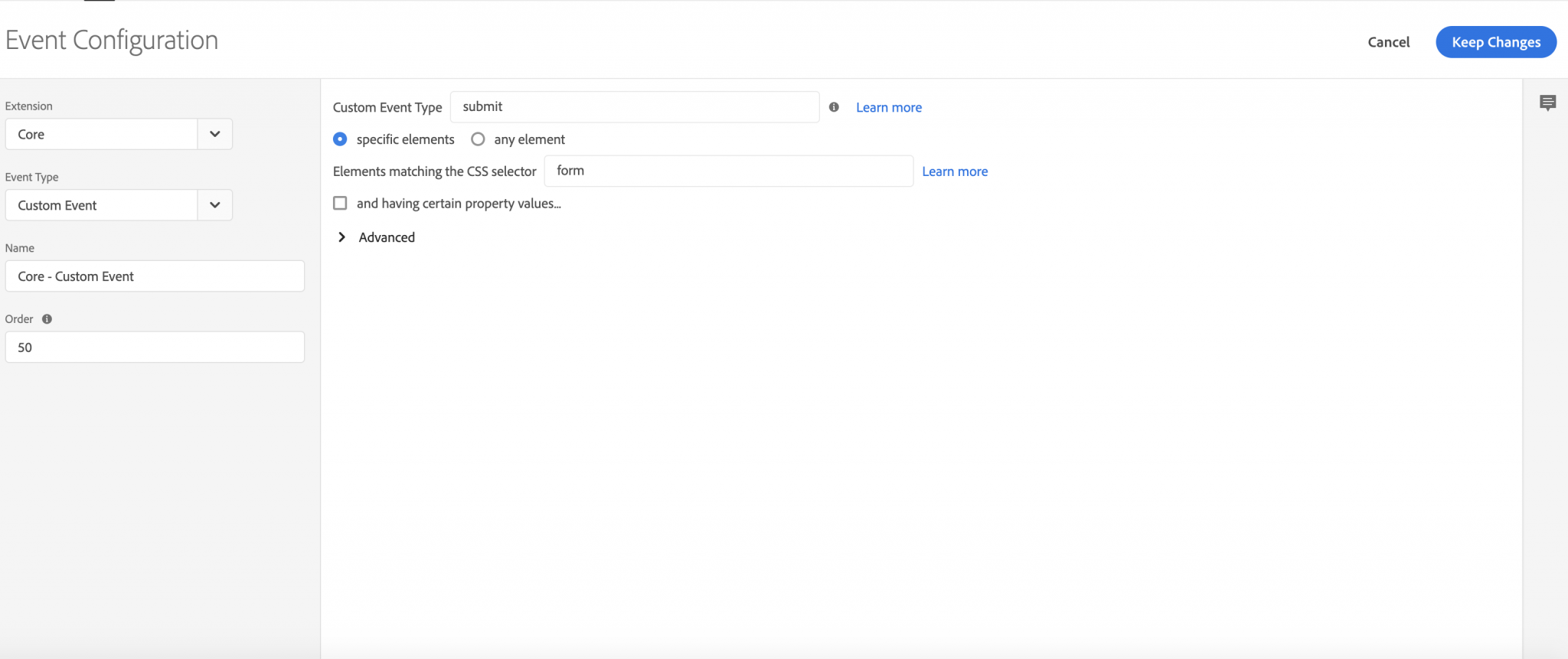This screenshot has width=1568, height=659.
Task: Open the Event Type dropdown arrow
Action: (215, 205)
